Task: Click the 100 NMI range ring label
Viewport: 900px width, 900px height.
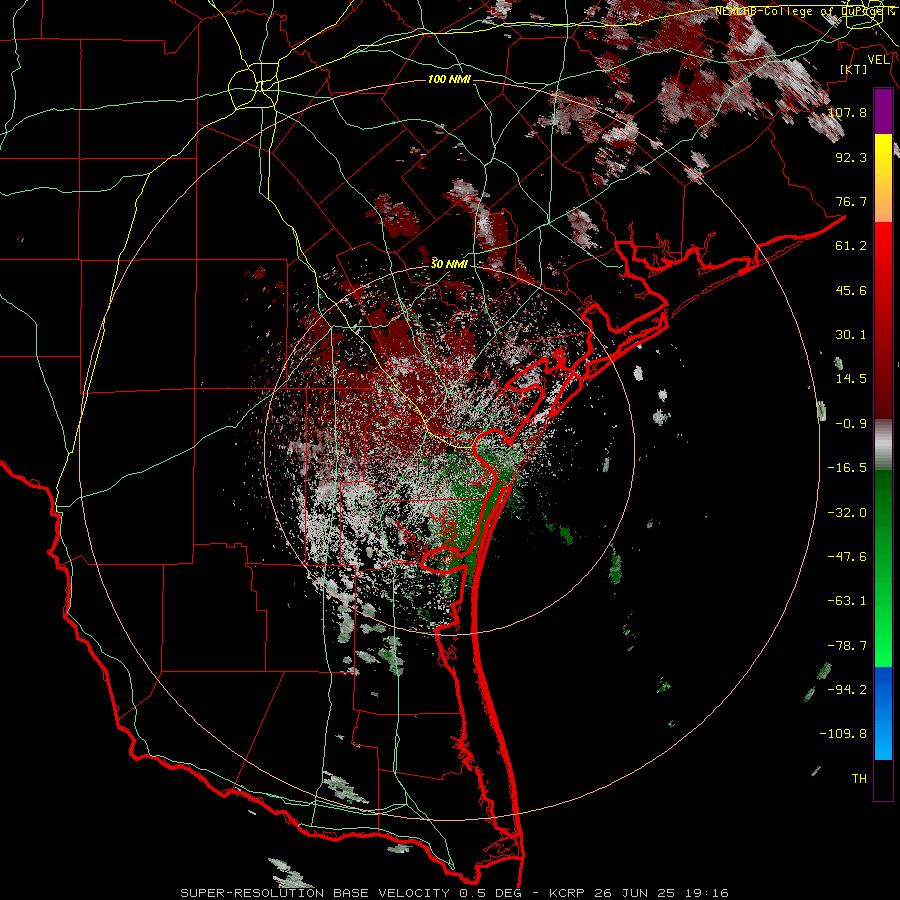Action: coord(449,79)
